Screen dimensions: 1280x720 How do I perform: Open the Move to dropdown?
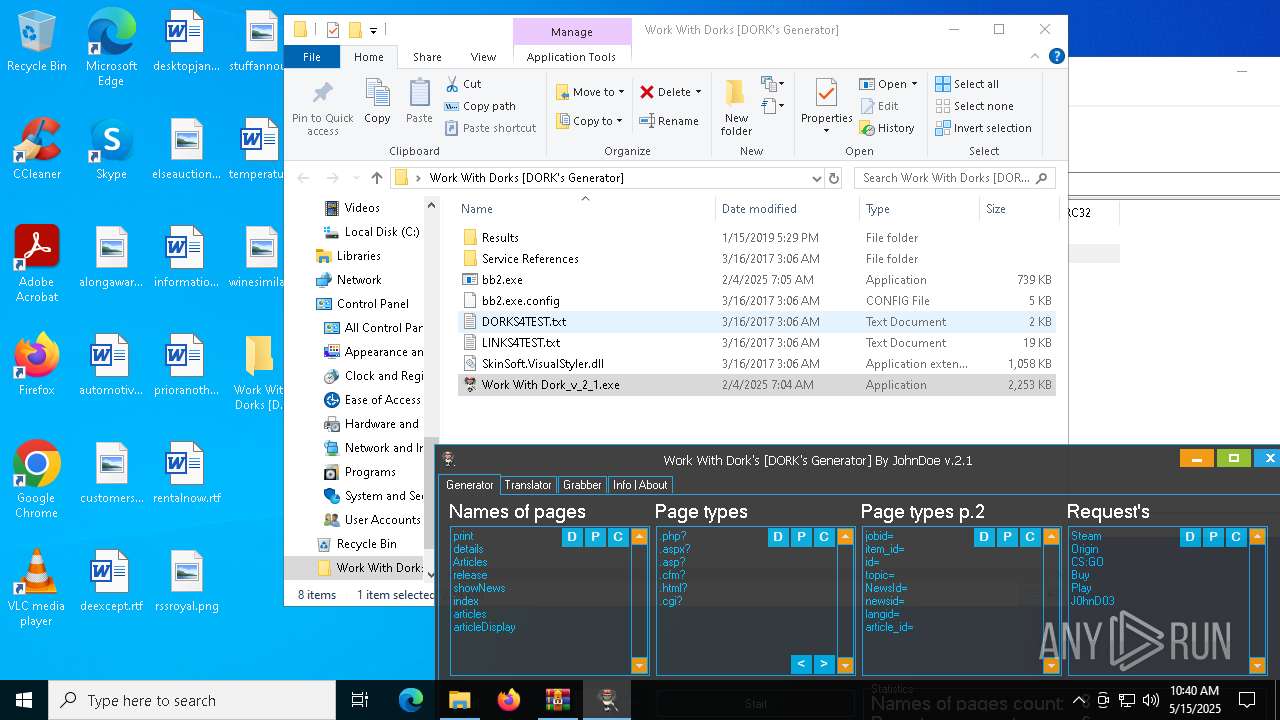click(590, 92)
